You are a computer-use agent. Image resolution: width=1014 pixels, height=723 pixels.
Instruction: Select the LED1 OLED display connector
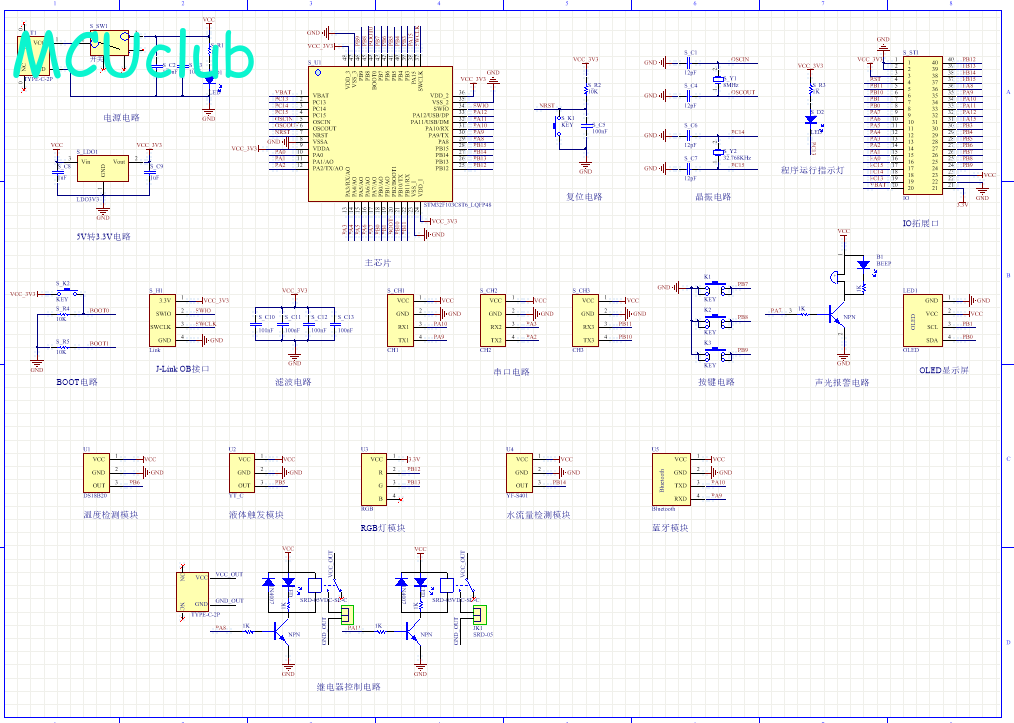[x=923, y=320]
